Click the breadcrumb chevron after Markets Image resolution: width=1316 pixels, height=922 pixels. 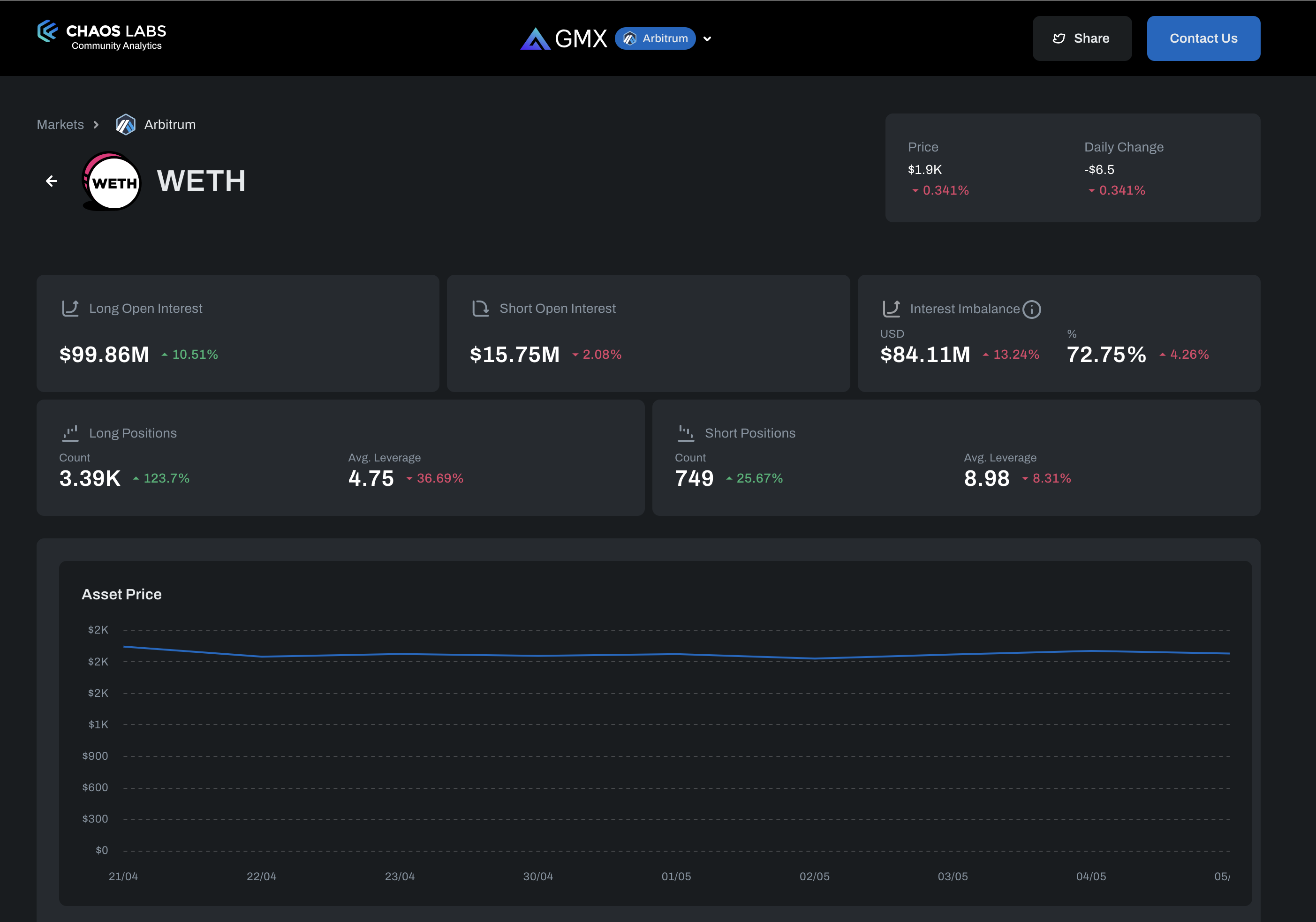point(96,124)
